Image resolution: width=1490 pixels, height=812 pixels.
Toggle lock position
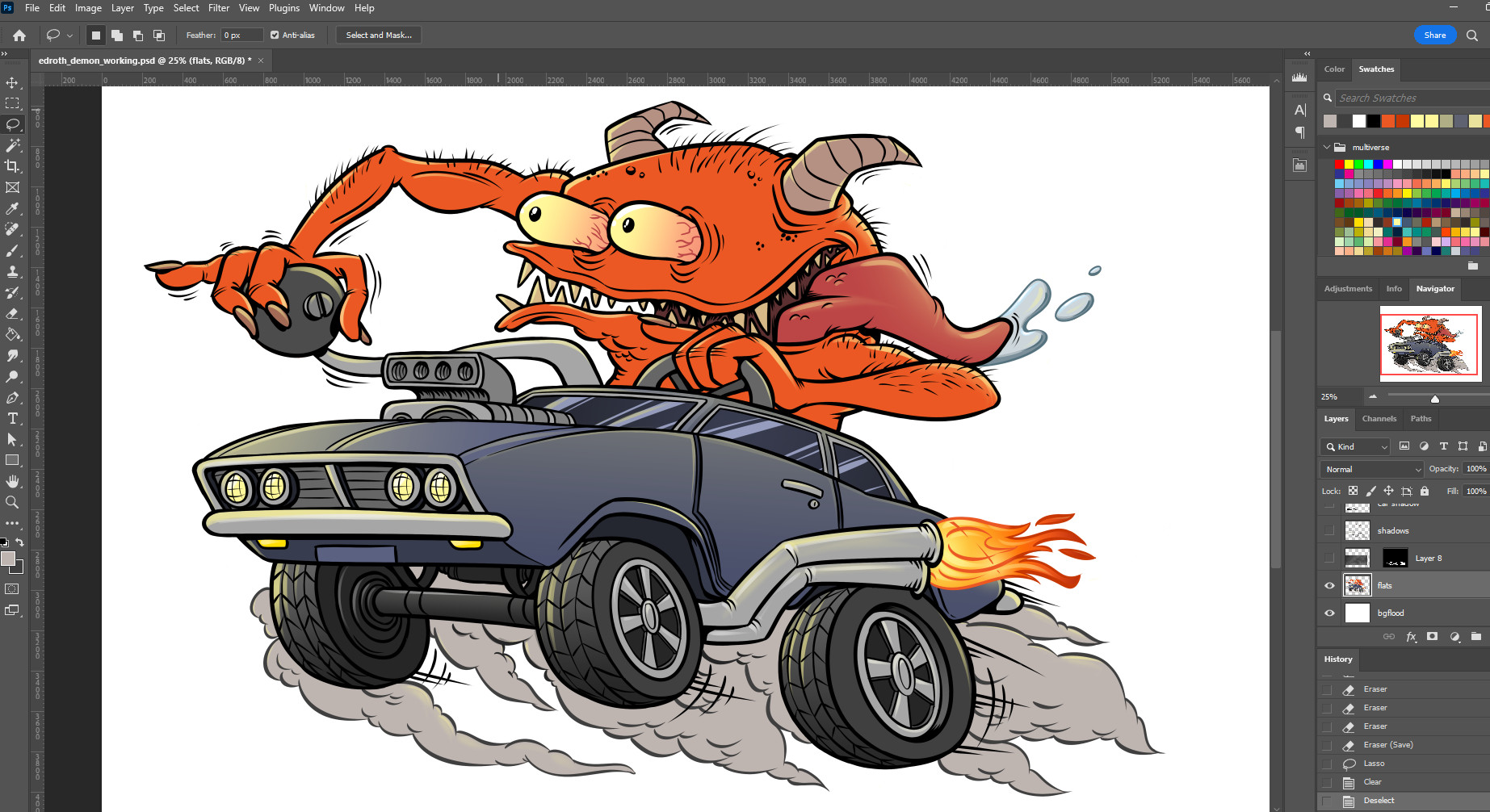pyautogui.click(x=1389, y=491)
